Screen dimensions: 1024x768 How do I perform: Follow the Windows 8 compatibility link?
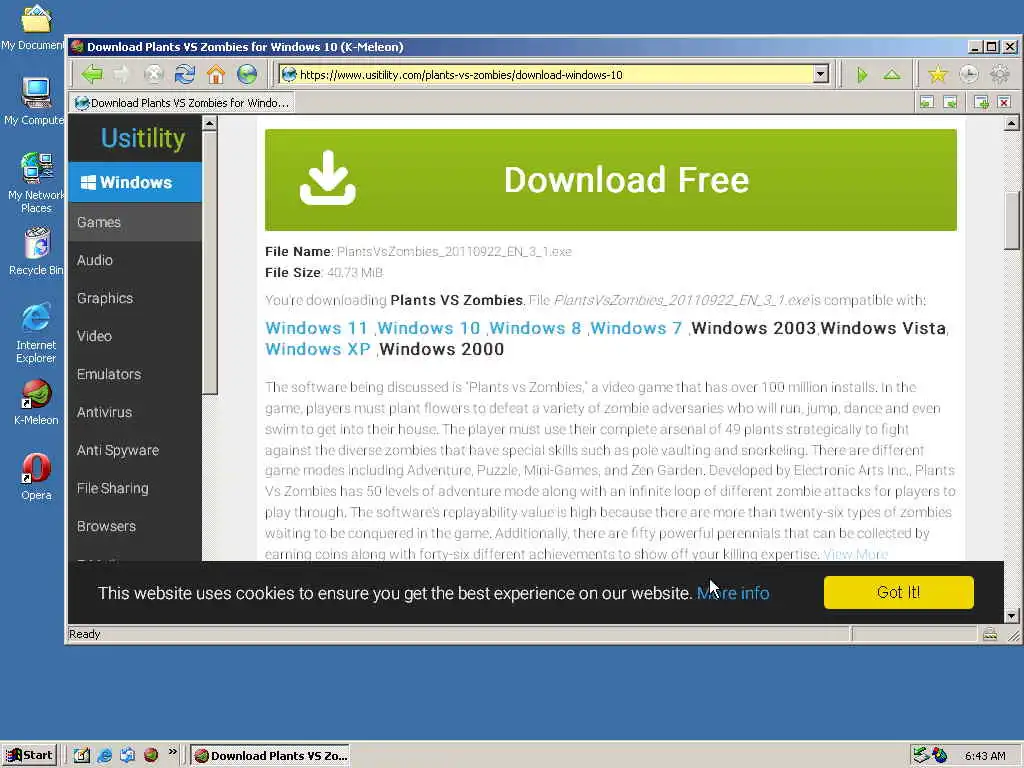535,328
